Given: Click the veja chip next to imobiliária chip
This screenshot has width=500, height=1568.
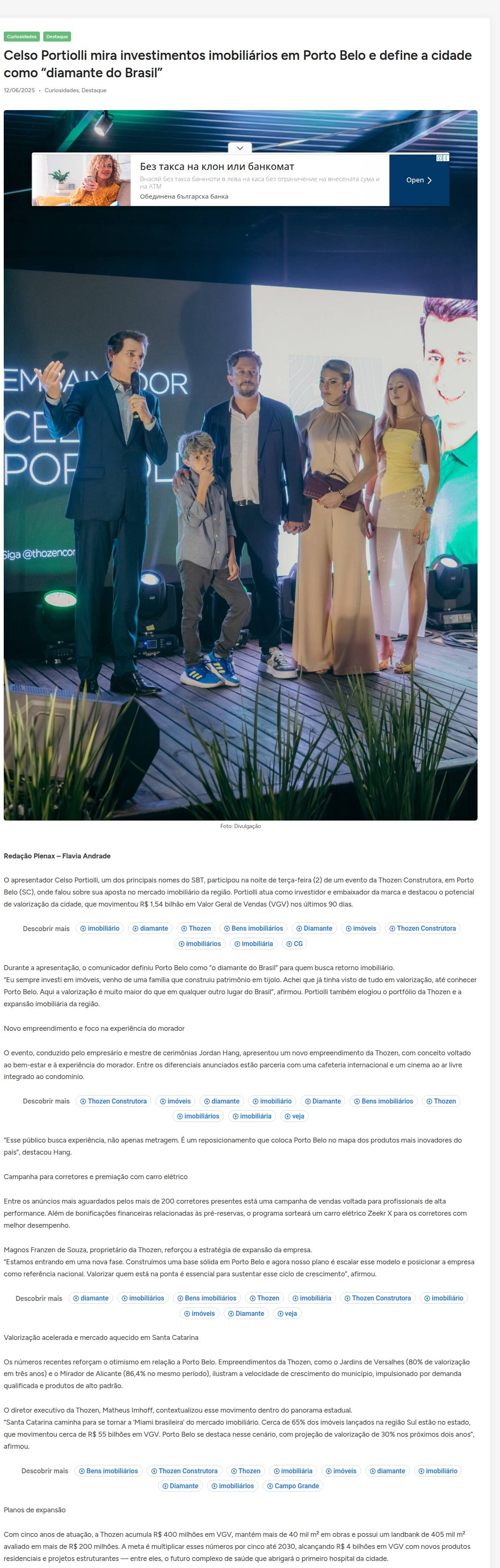Looking at the screenshot, I should coord(294,1116).
